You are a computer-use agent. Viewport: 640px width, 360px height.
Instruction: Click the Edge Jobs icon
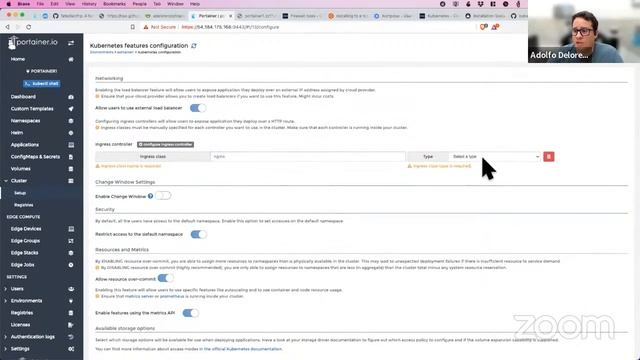pyautogui.click(x=71, y=265)
